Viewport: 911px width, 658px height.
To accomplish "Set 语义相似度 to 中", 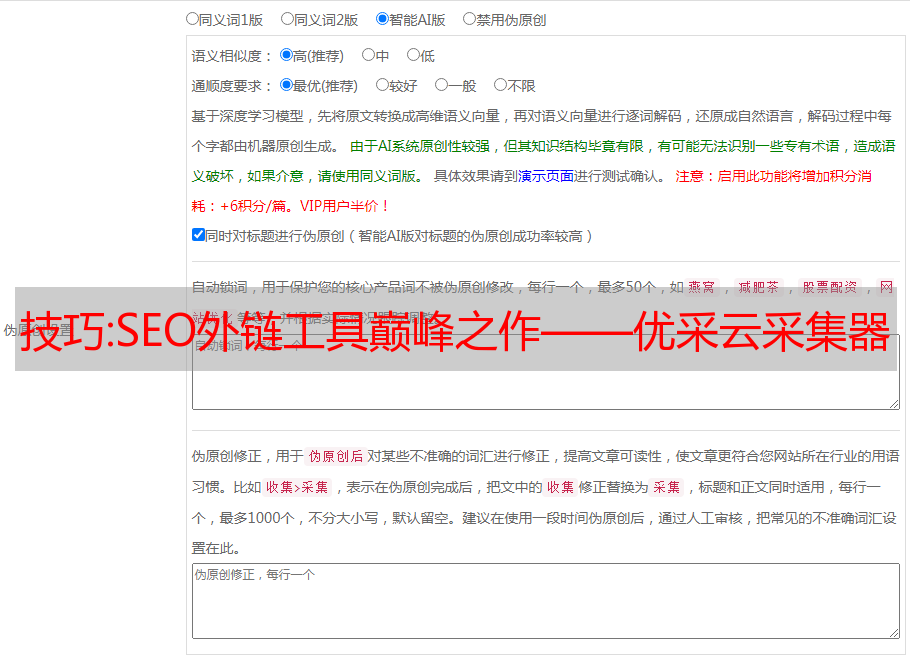I will [368, 55].
